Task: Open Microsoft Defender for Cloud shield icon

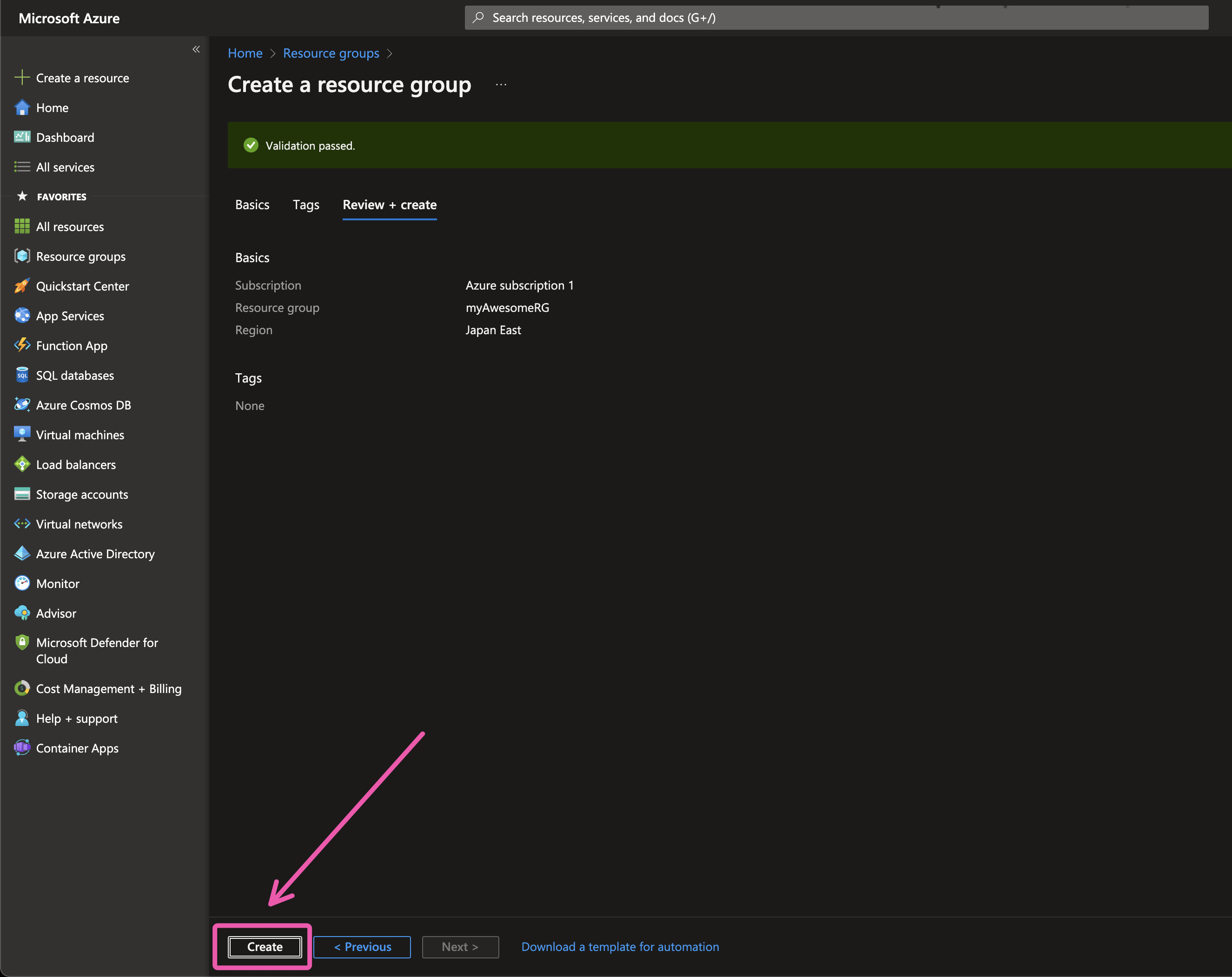Action: point(22,643)
